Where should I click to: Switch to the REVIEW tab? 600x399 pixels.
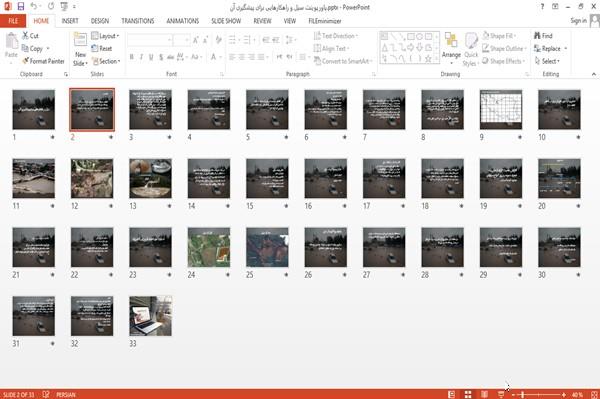click(x=262, y=21)
